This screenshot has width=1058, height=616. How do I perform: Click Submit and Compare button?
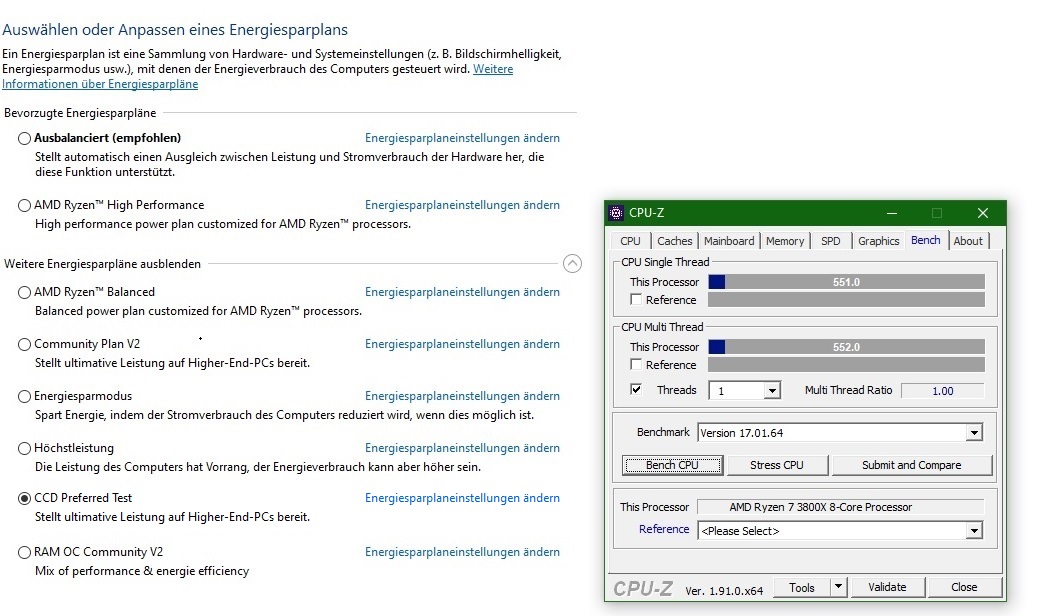tap(912, 465)
